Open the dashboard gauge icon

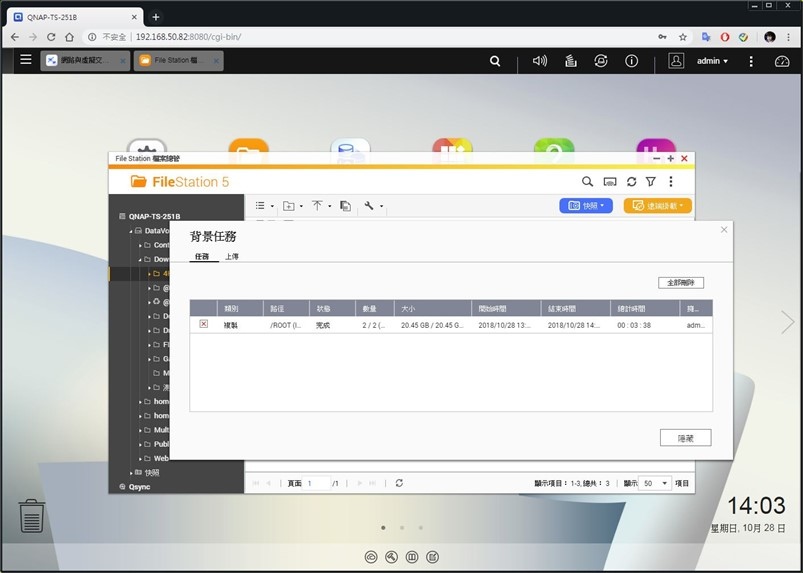click(781, 61)
